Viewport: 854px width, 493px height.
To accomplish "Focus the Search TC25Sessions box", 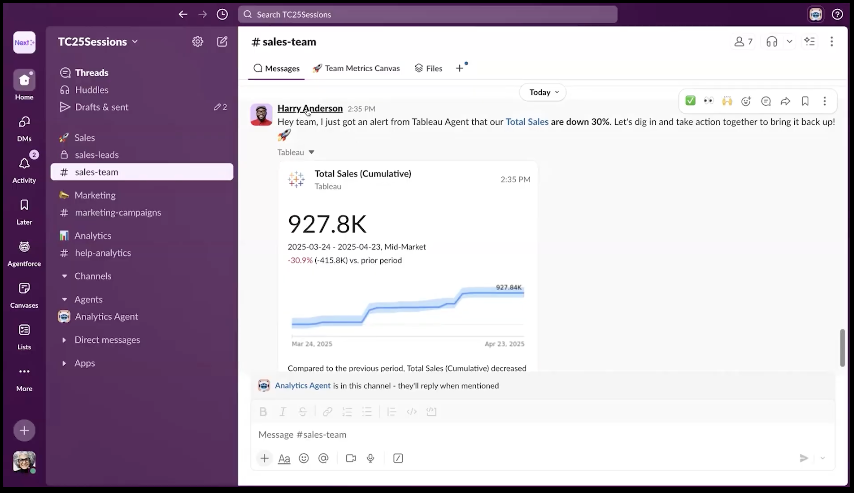I will pyautogui.click(x=428, y=15).
